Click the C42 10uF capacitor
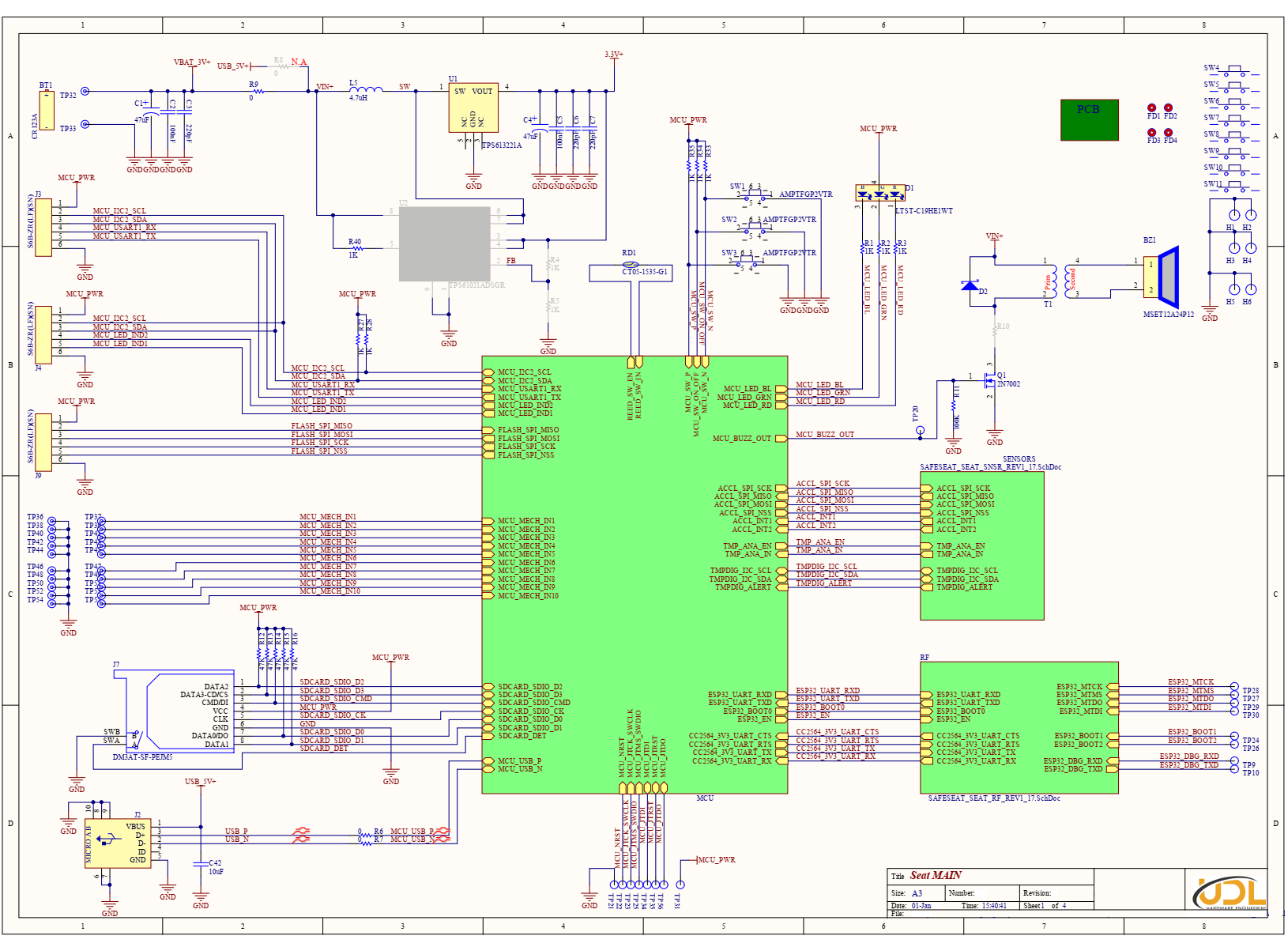 point(201,866)
